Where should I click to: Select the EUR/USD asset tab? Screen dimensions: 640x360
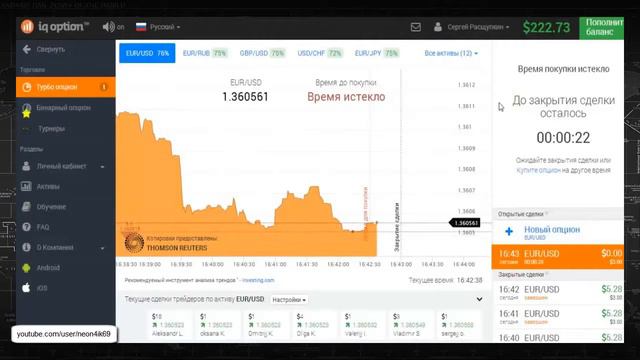147,53
